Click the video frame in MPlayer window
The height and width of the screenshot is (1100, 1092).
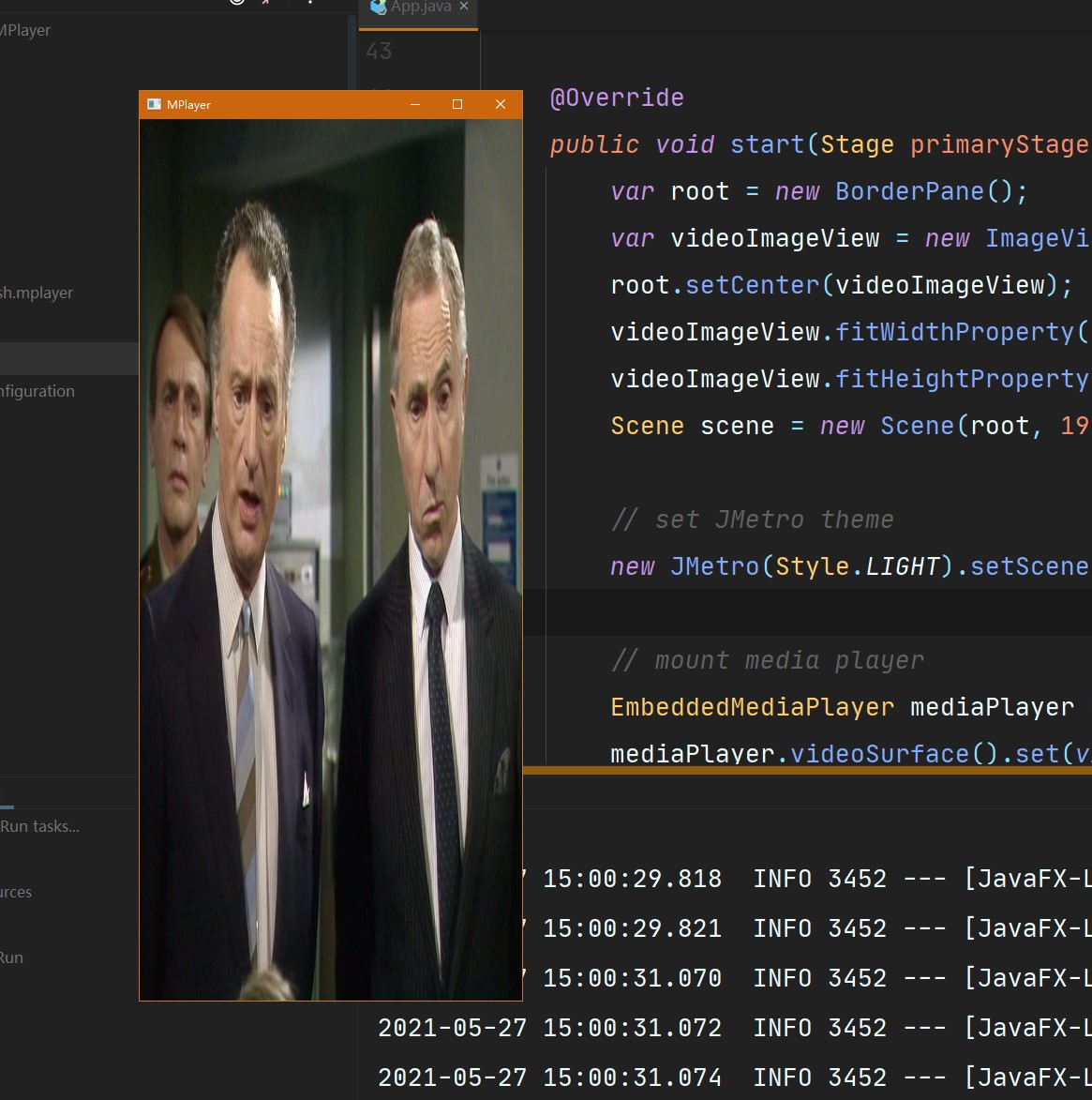pyautogui.click(x=330, y=559)
